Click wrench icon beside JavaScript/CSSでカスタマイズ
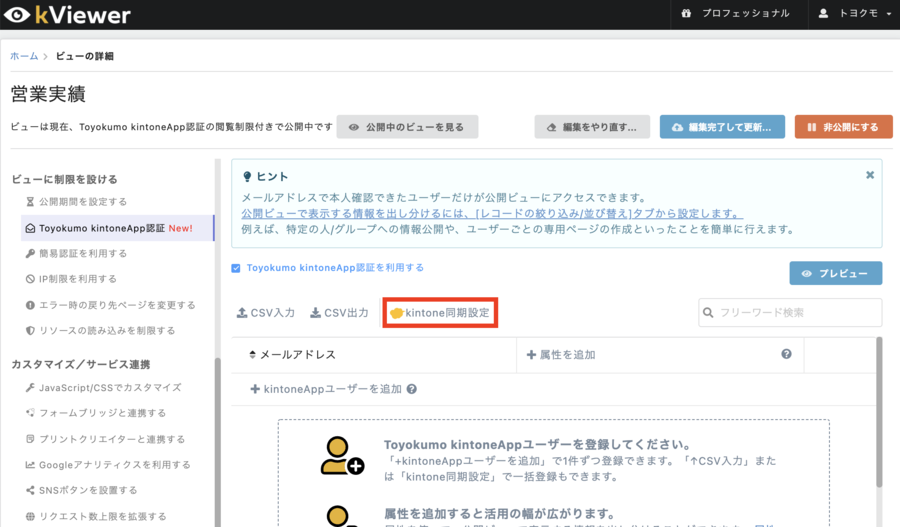Image resolution: width=900 pixels, height=527 pixels. coord(30,388)
